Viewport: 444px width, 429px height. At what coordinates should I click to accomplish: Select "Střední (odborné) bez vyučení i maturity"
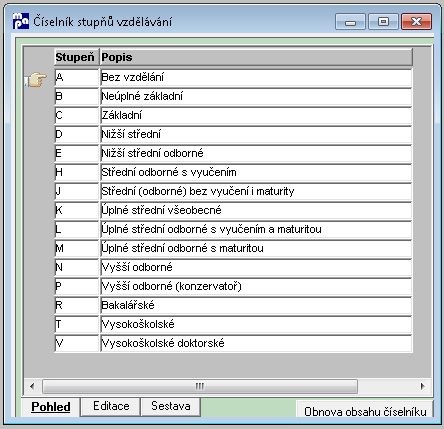[256, 192]
